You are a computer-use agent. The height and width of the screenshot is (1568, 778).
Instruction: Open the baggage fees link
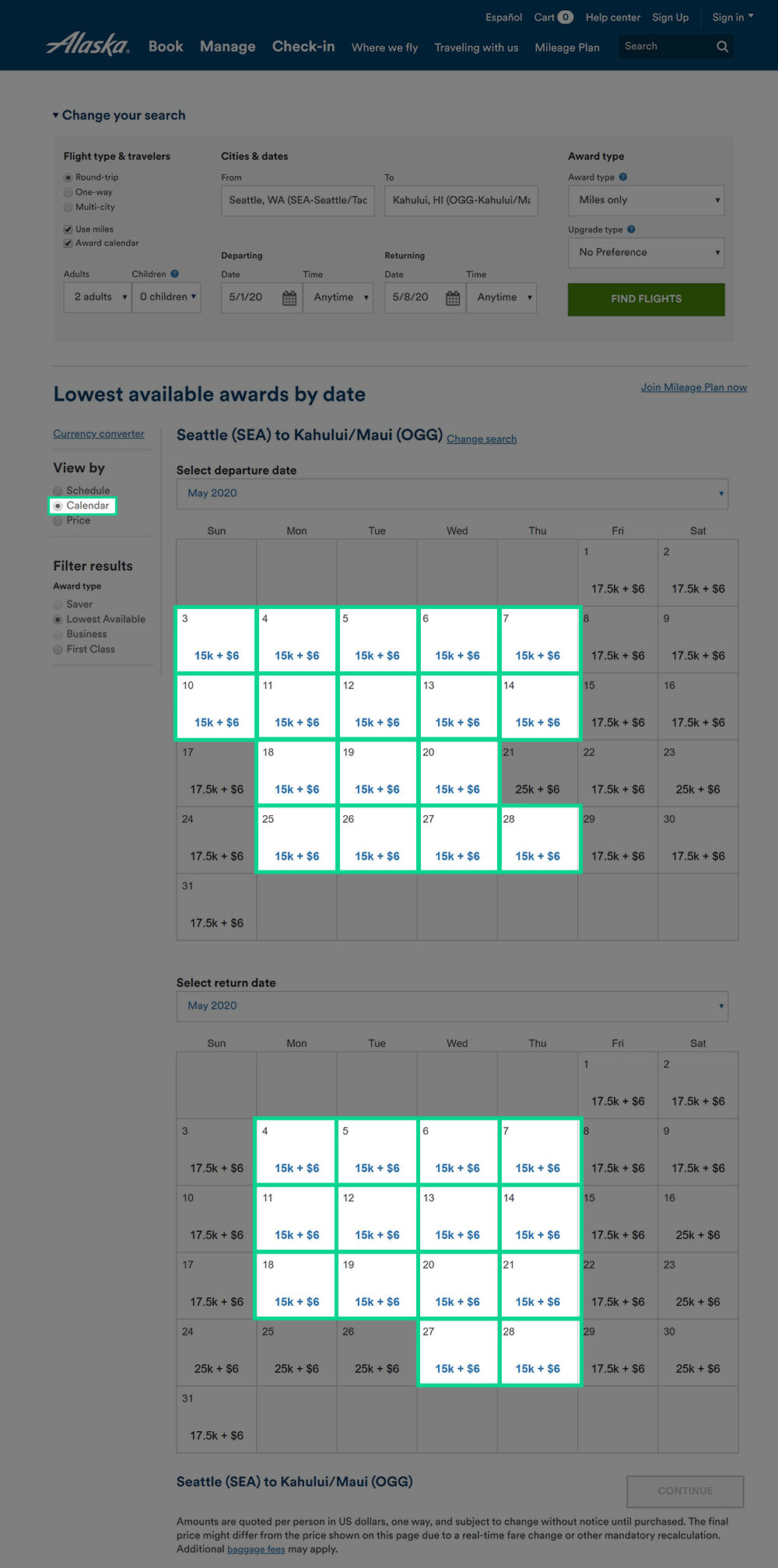[256, 1549]
